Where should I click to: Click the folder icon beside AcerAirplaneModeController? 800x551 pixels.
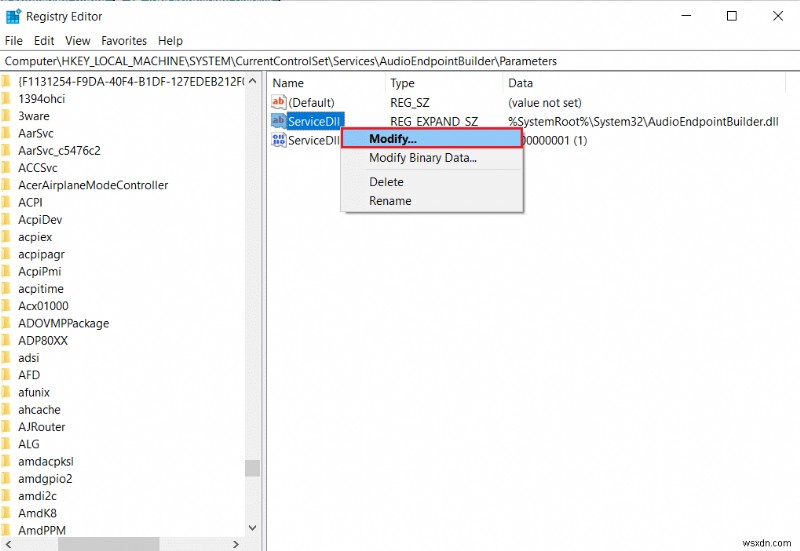(x=6, y=185)
